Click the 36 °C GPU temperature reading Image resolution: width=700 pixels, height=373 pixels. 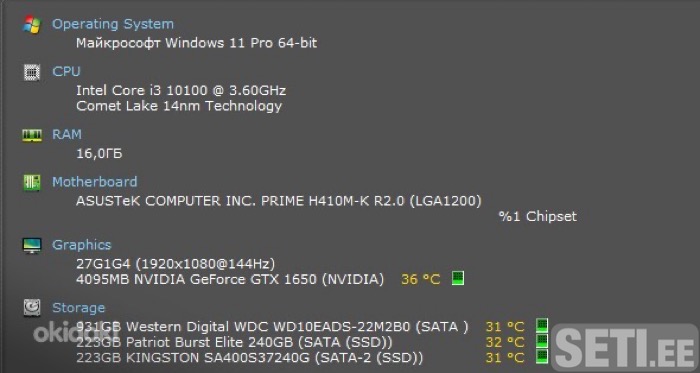tap(421, 279)
